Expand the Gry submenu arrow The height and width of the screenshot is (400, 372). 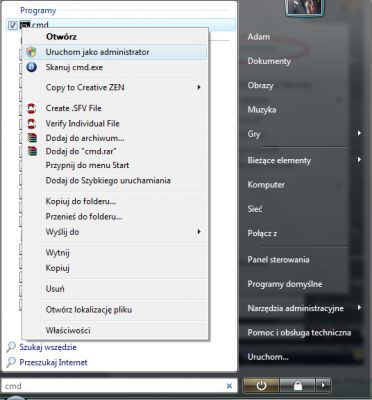359,133
